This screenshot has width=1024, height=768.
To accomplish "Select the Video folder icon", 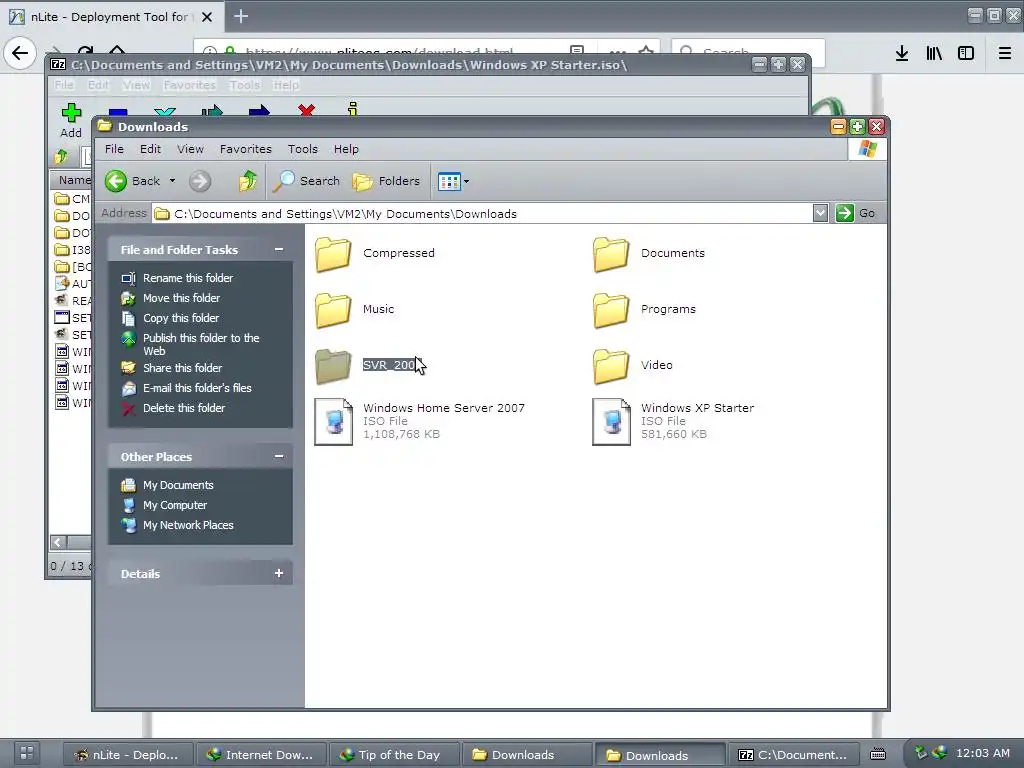I will [x=611, y=366].
